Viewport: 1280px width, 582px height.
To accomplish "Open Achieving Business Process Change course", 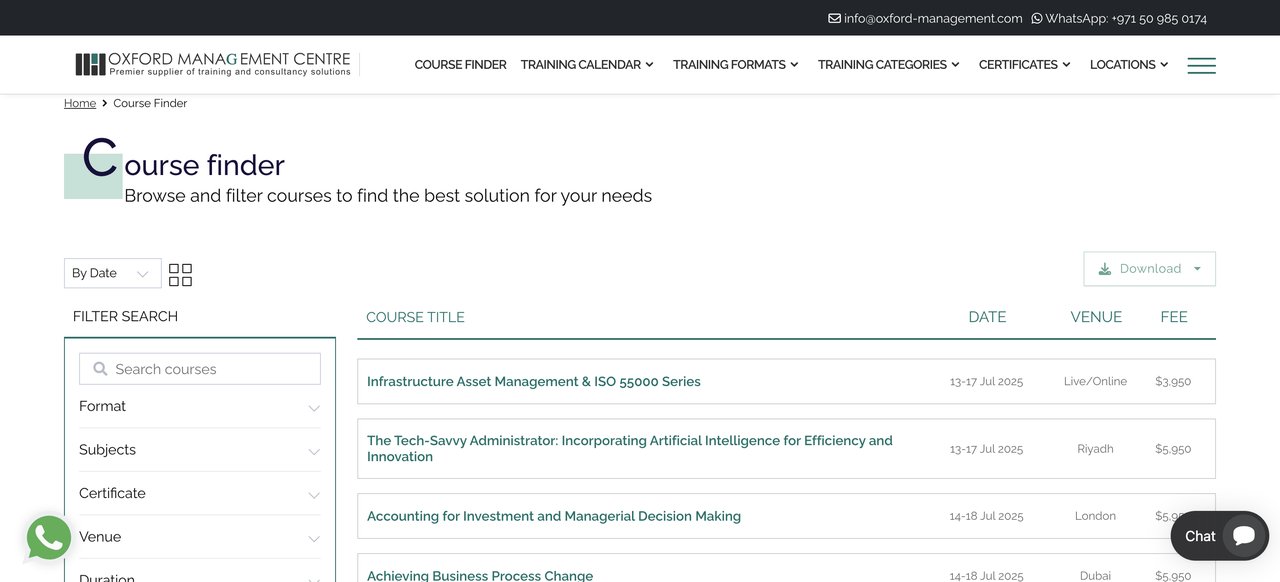I will [x=480, y=576].
